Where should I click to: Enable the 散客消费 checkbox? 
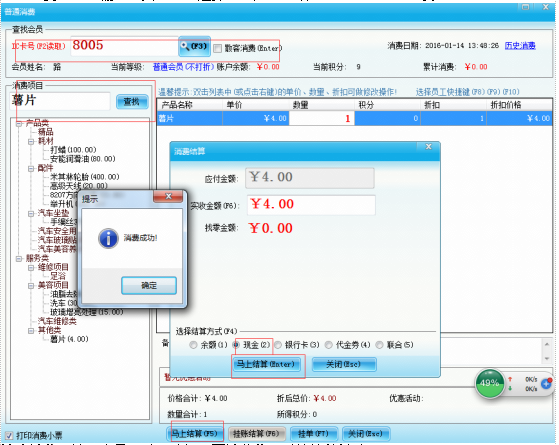pyautogui.click(x=217, y=48)
